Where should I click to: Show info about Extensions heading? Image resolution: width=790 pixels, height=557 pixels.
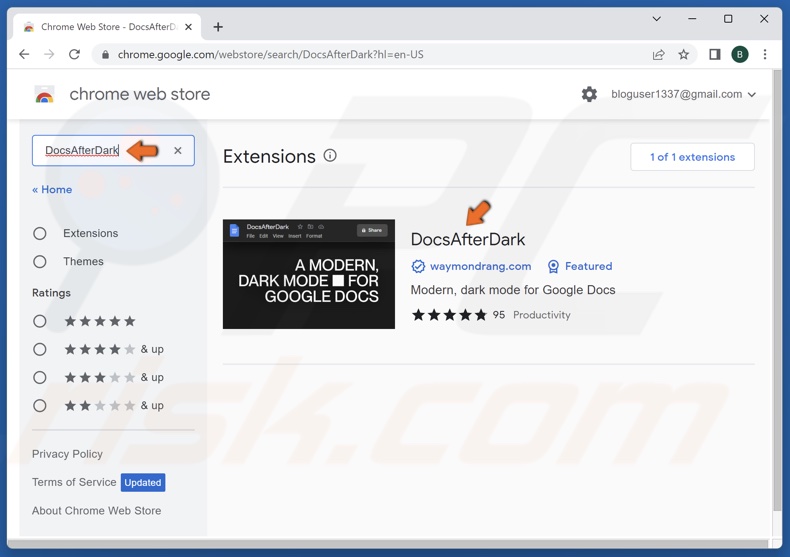coord(330,156)
